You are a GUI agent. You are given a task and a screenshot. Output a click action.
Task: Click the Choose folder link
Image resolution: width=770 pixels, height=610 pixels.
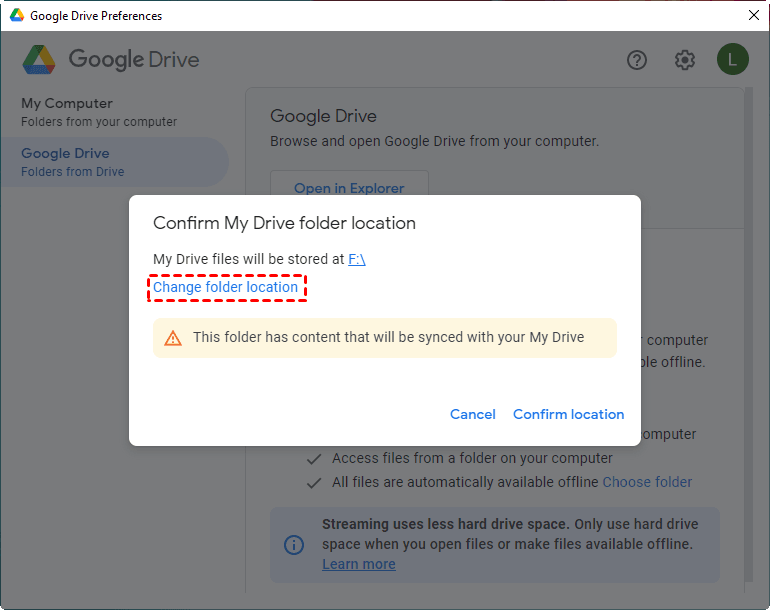tap(647, 482)
